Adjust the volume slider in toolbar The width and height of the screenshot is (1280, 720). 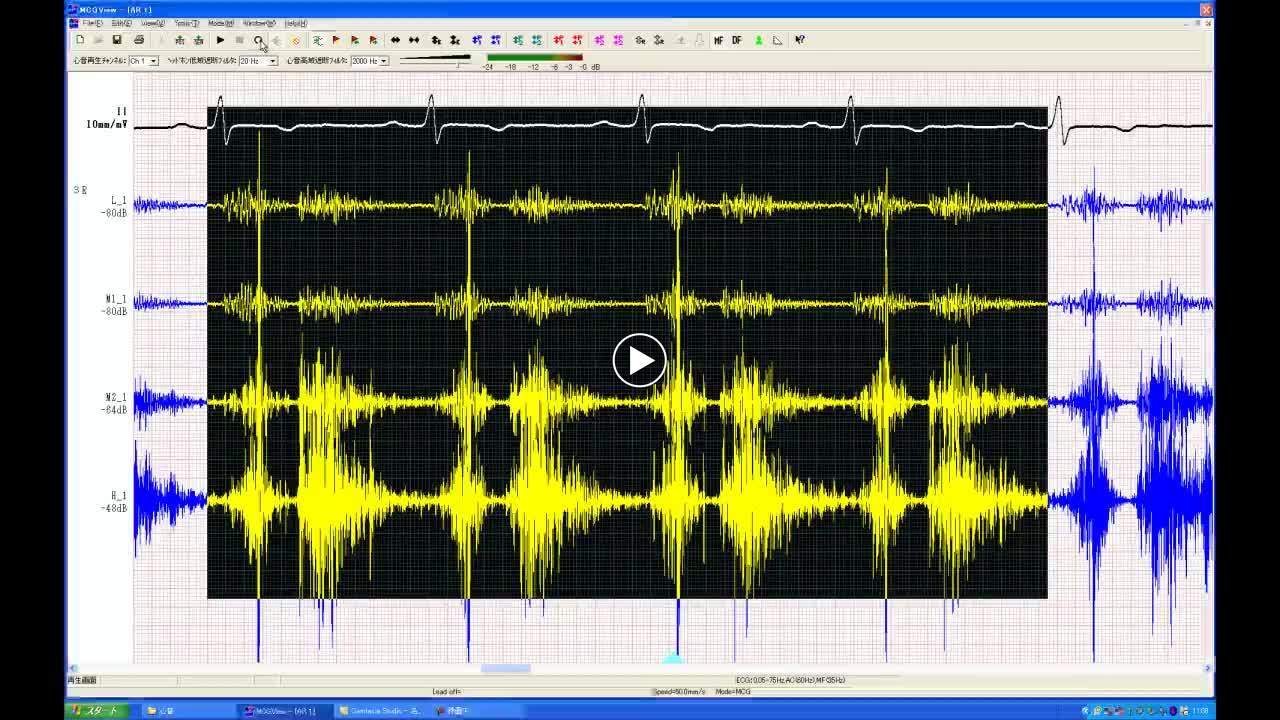tap(458, 62)
